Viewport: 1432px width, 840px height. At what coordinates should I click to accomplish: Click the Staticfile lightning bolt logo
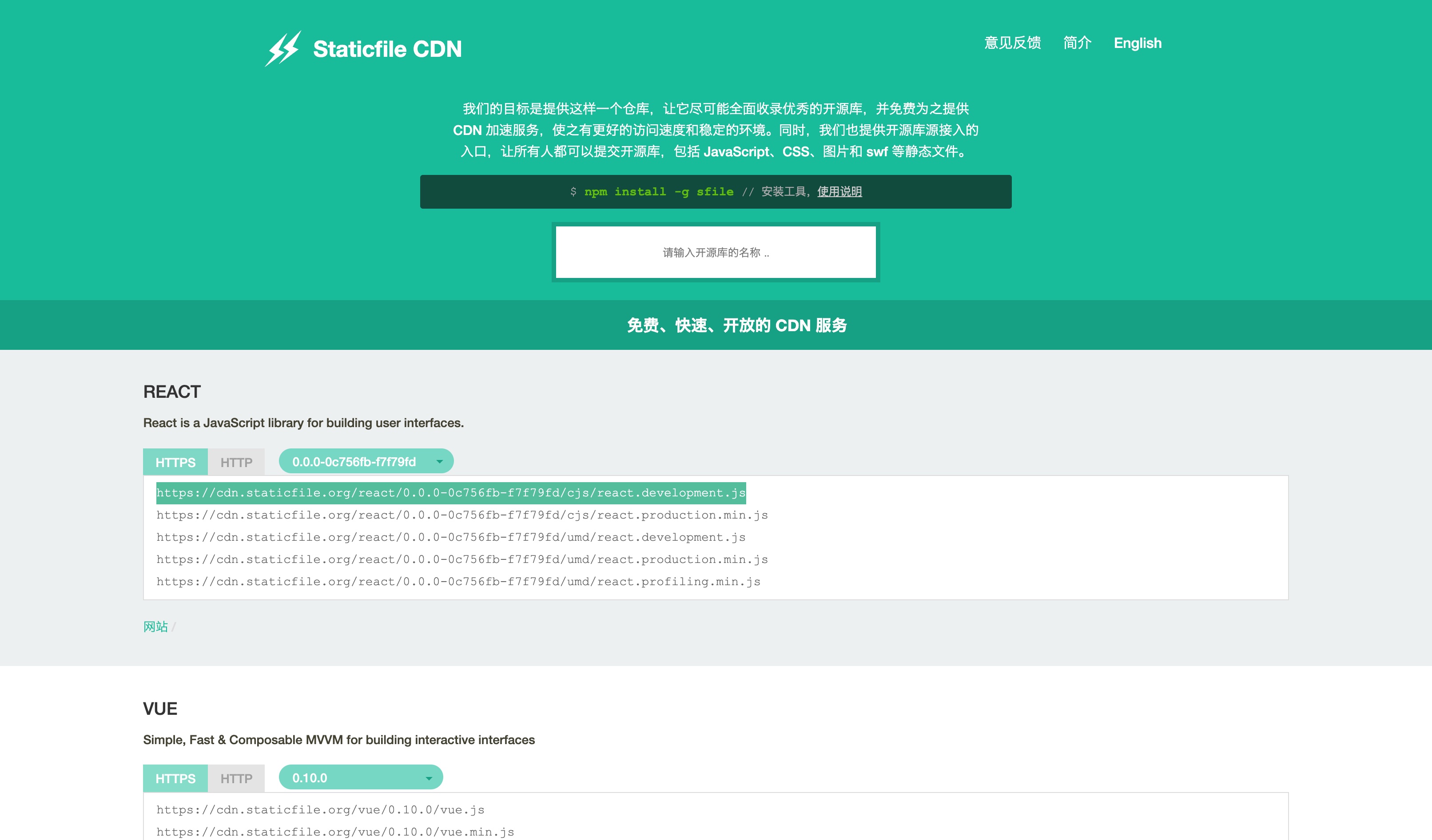click(x=283, y=49)
